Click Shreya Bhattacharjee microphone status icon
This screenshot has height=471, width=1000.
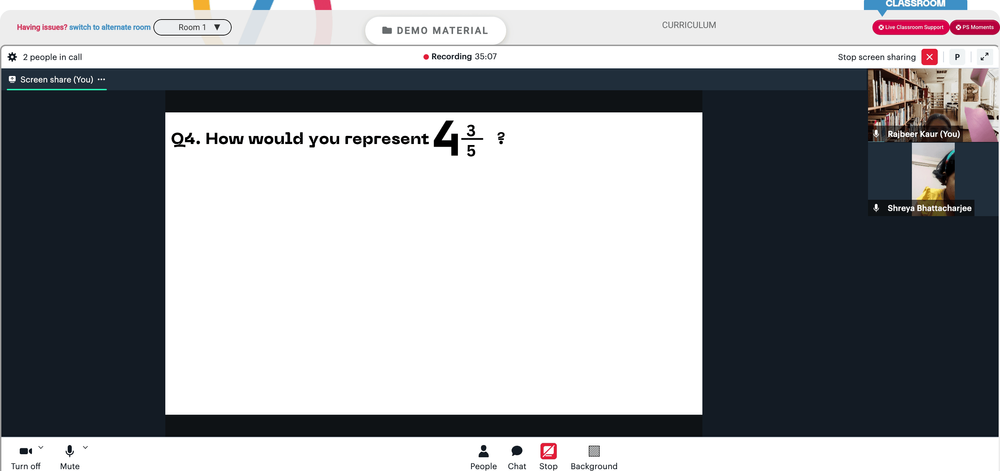tap(876, 208)
